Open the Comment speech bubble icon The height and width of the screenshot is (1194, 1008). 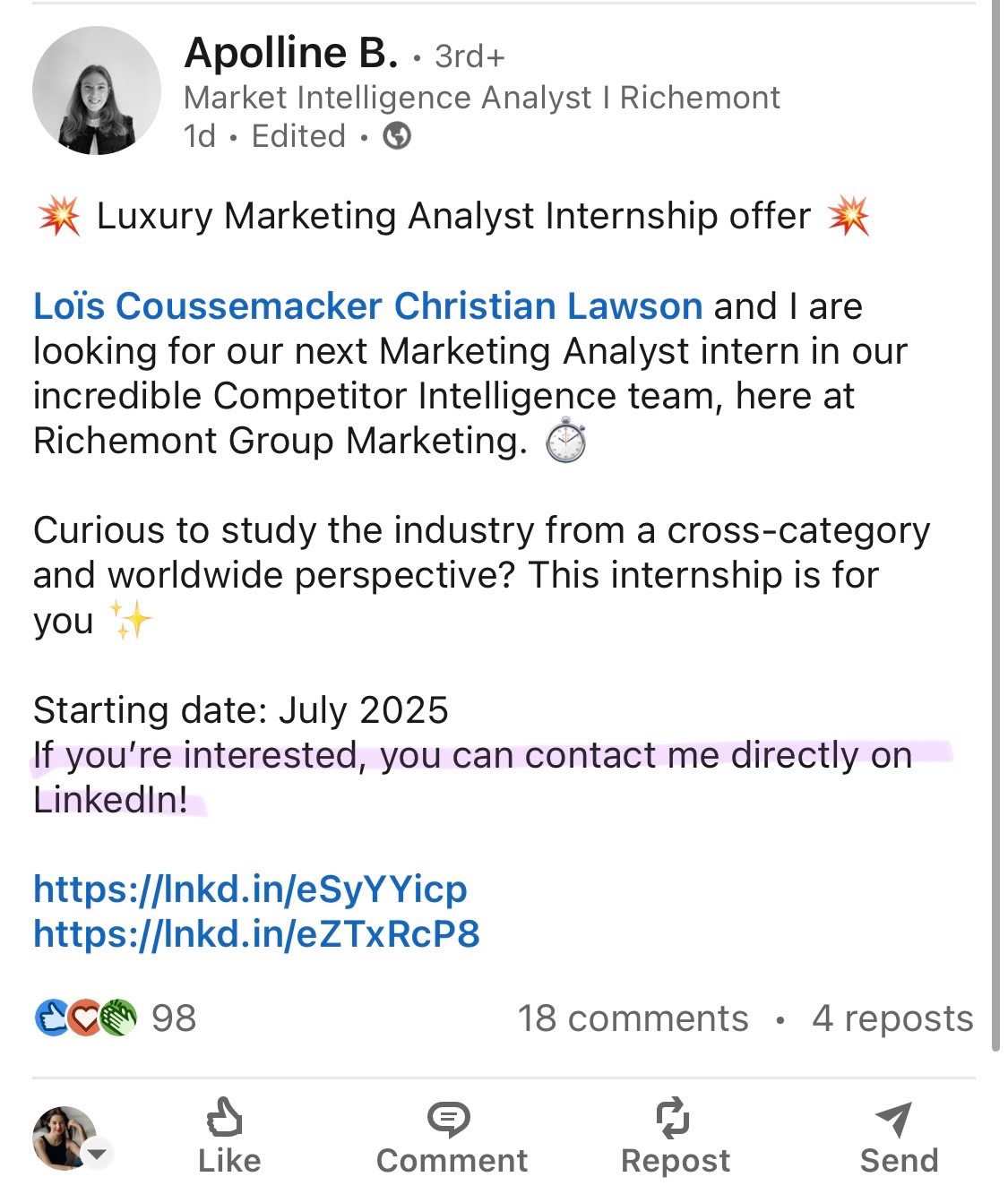449,1119
